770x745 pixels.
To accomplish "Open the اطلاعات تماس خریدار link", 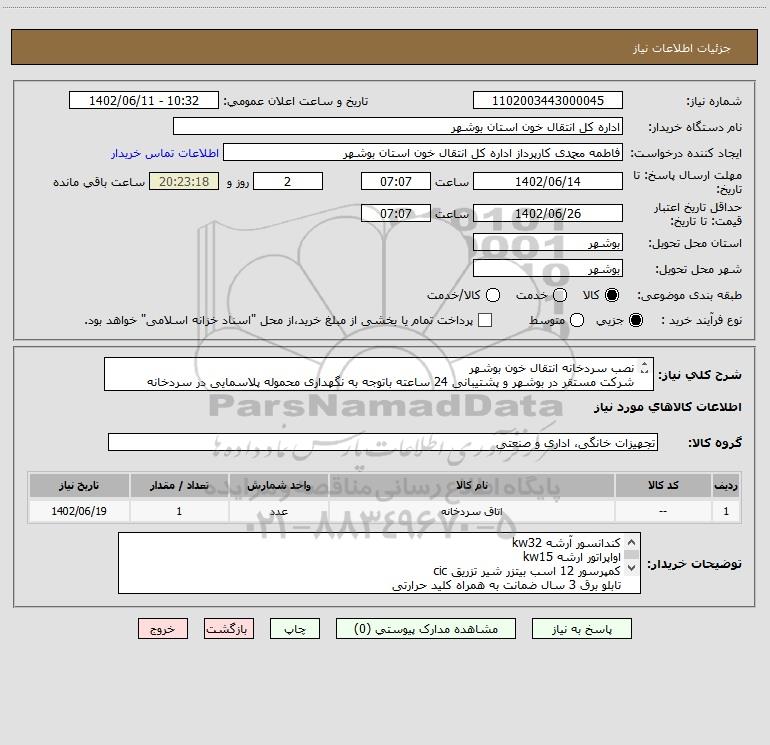I will pyautogui.click(x=165, y=153).
